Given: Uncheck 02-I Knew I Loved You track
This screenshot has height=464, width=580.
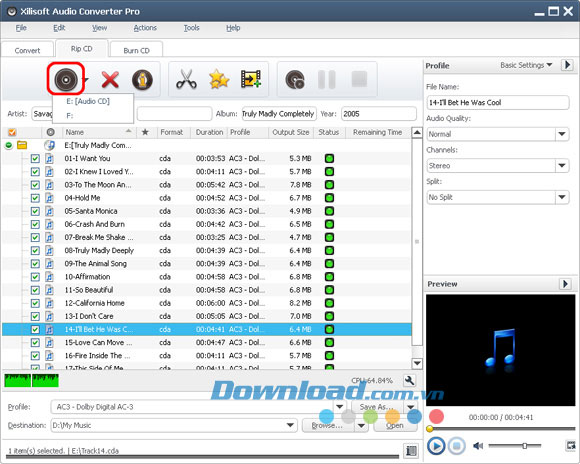Looking at the screenshot, I should coord(35,172).
